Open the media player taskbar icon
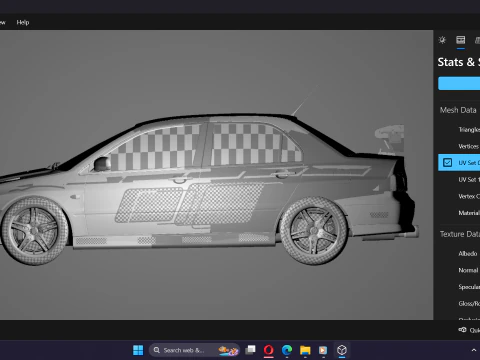Viewport: 480px width, 360px height. pyautogui.click(x=323, y=350)
